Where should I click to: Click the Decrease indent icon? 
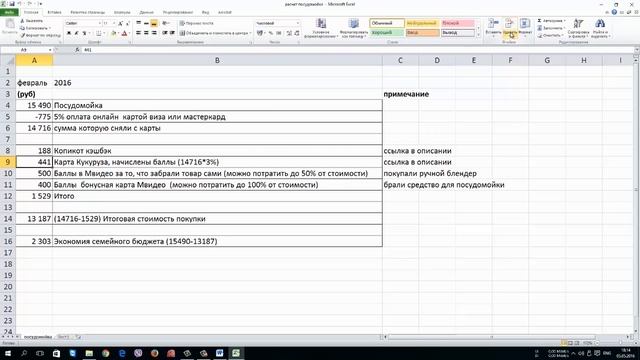pos(164,33)
